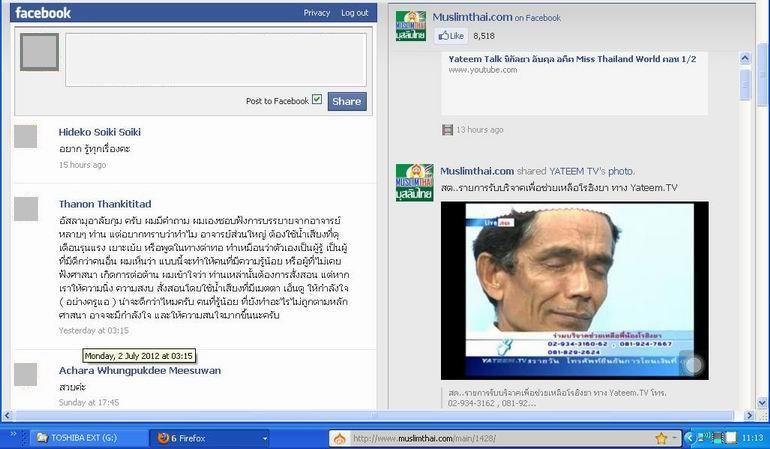The image size is (770, 449).
Task: Click Achara Whungpukdee Meesuwan's avatar thumbnail
Action: 26,375
